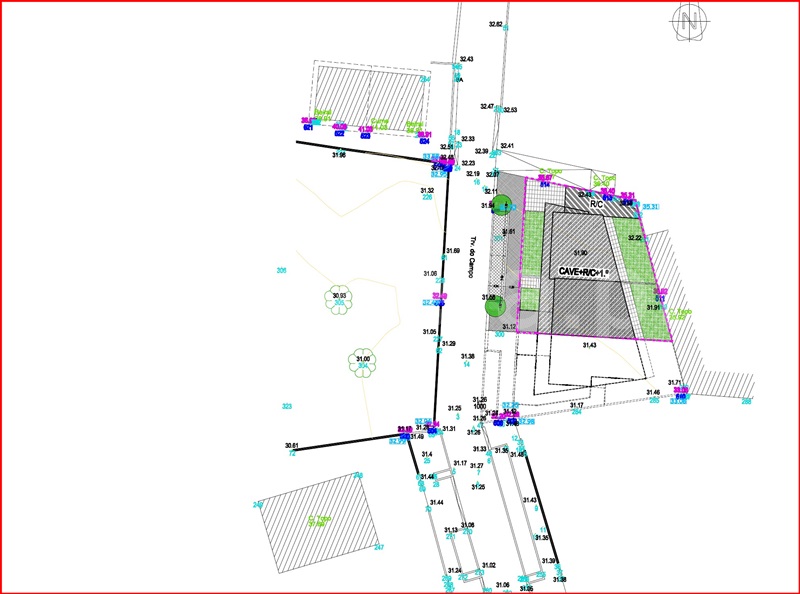Screen dimensions: 800x594
Task: Click the 31.46 elevation label
Action: [653, 392]
